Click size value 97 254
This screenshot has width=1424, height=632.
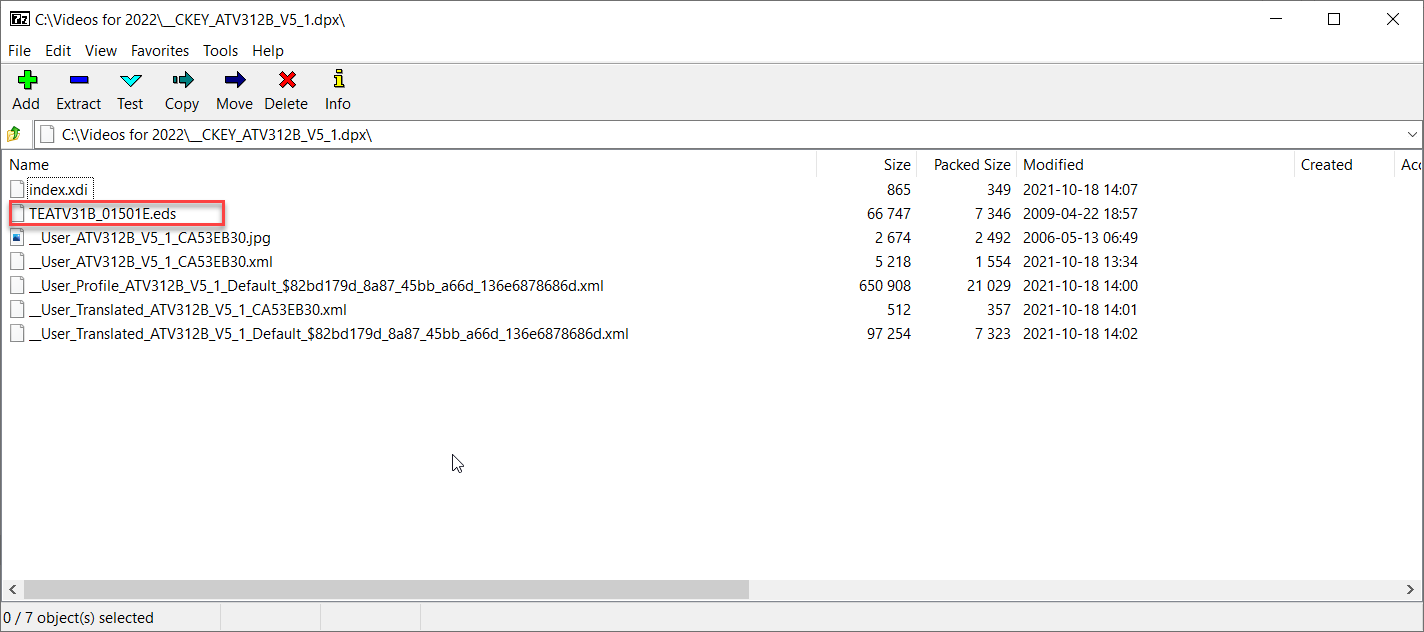tap(889, 334)
